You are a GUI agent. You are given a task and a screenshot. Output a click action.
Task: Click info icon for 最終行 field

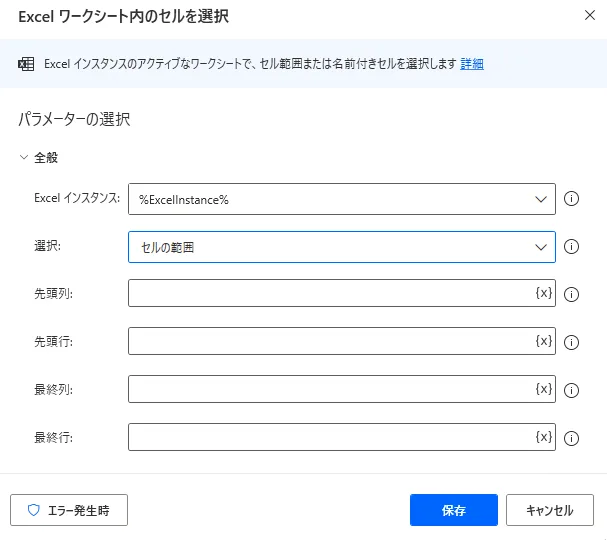pyautogui.click(x=573, y=438)
